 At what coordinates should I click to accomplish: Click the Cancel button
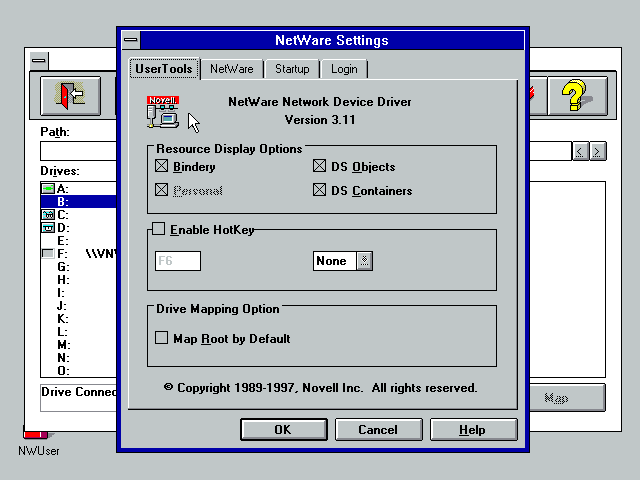[378, 429]
